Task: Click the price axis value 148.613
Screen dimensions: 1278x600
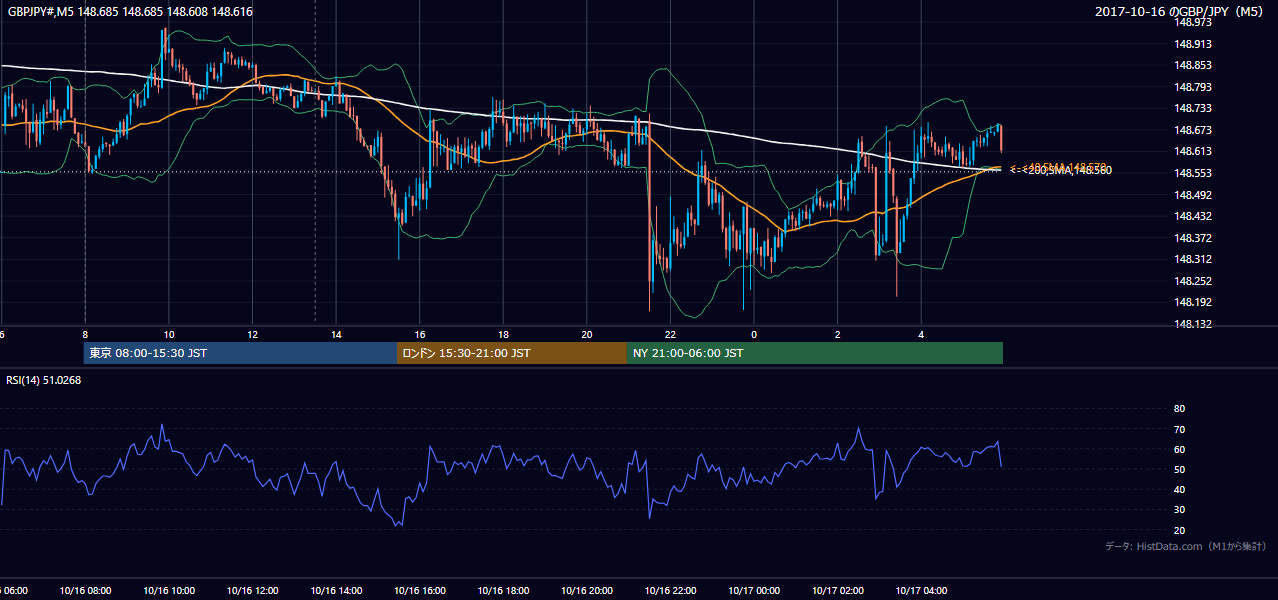Action: (x=1193, y=151)
